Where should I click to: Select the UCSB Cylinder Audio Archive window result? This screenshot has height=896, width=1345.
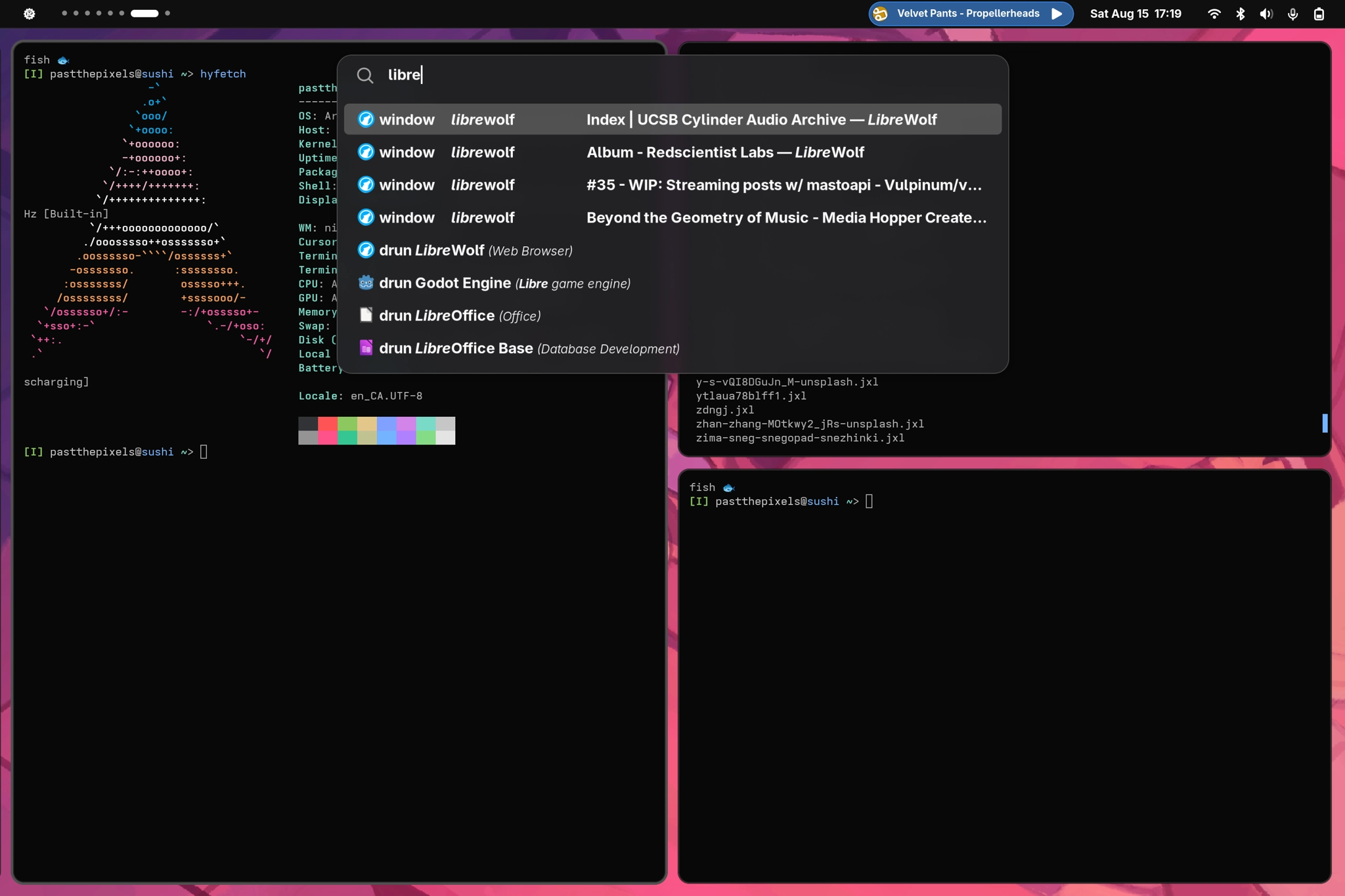pyautogui.click(x=672, y=119)
